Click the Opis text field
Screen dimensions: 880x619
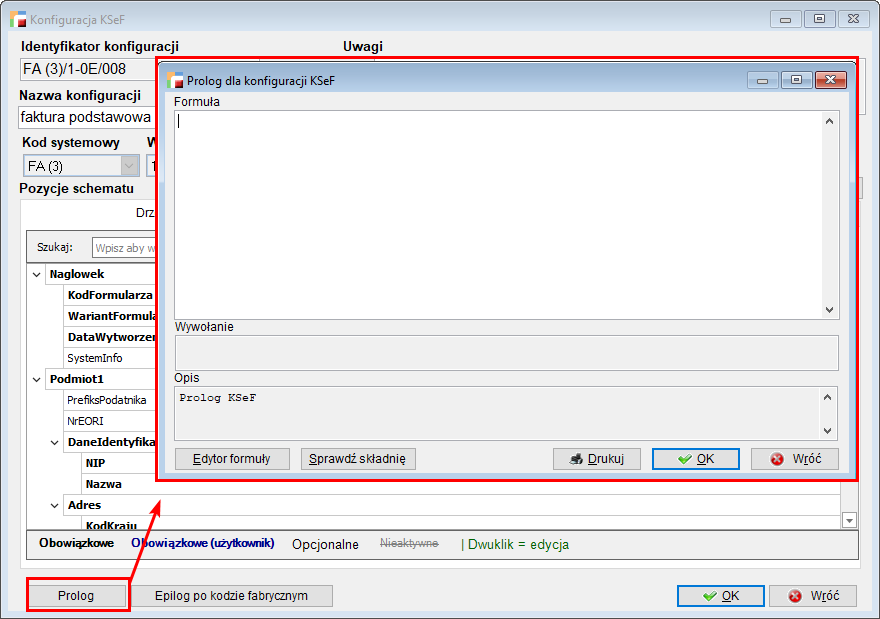(498, 412)
